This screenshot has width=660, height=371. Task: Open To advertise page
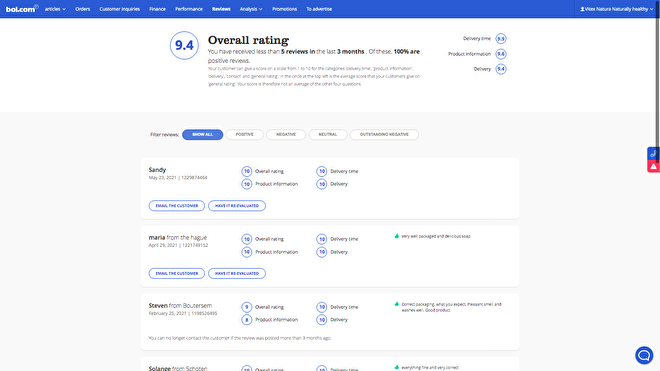click(319, 9)
